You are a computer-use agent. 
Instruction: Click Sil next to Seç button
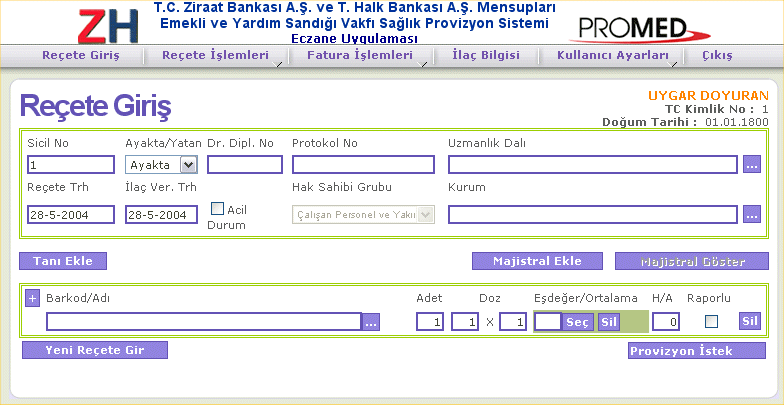click(x=609, y=322)
